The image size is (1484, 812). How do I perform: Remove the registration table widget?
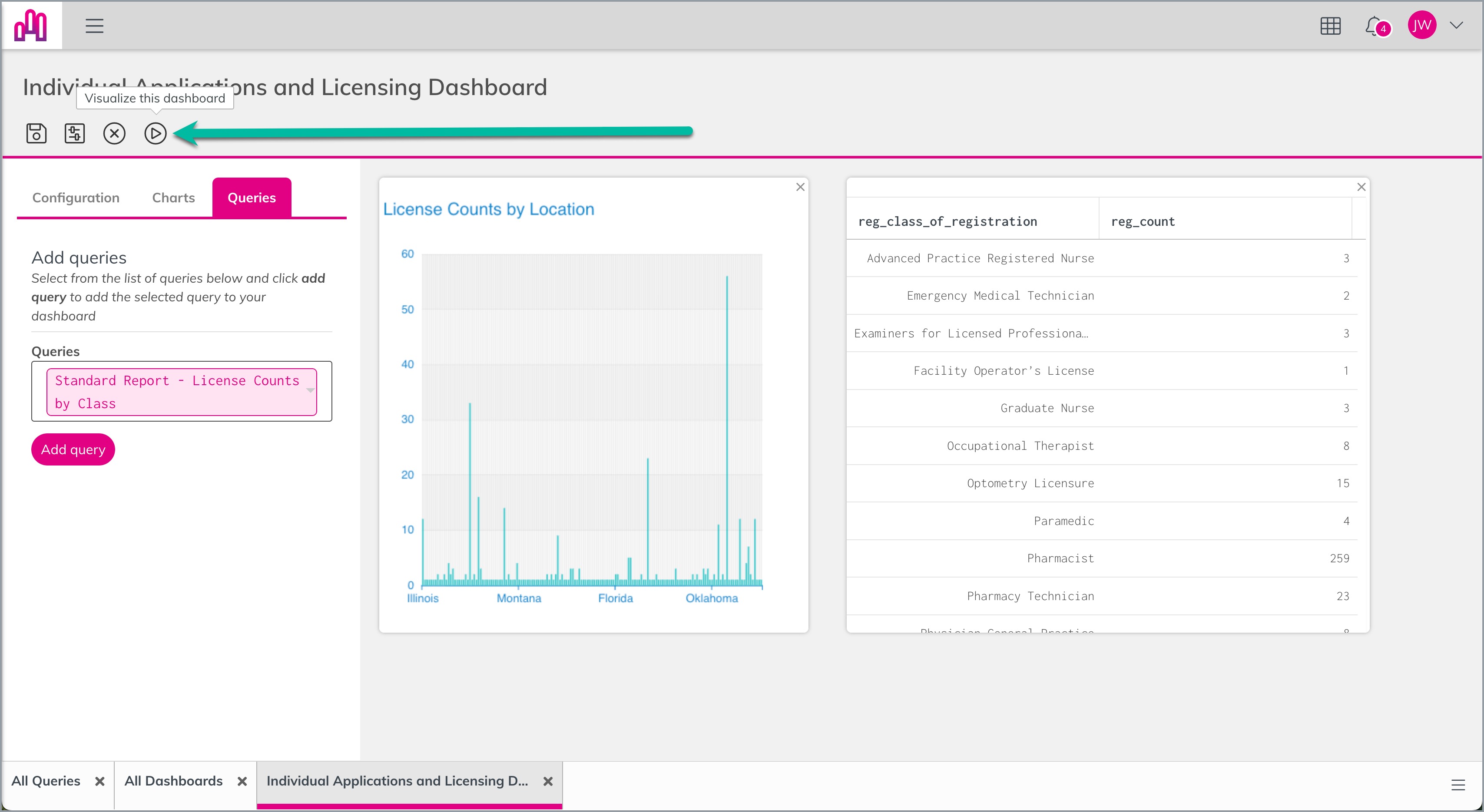pyautogui.click(x=1361, y=187)
